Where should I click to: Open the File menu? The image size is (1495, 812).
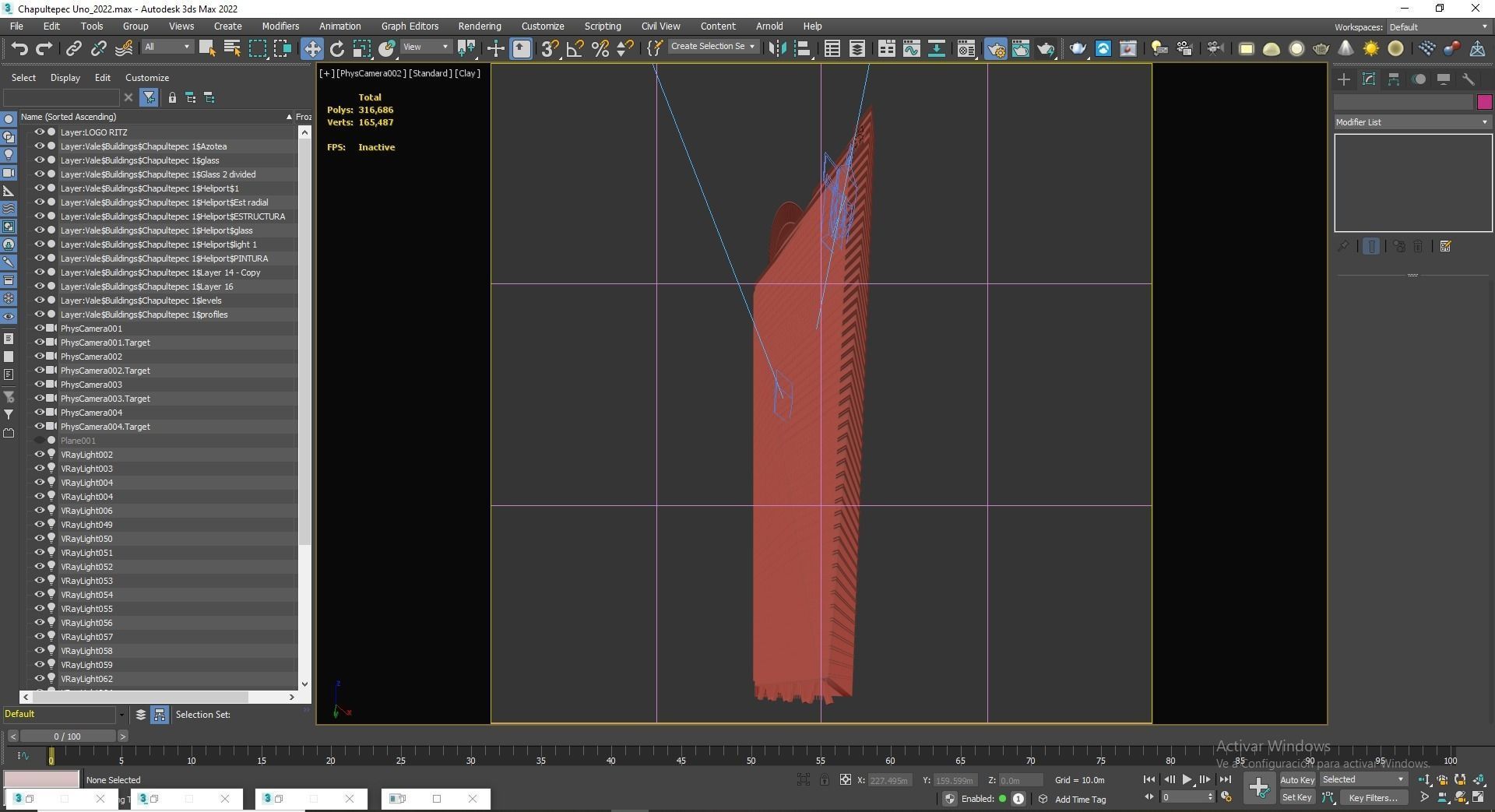click(16, 26)
